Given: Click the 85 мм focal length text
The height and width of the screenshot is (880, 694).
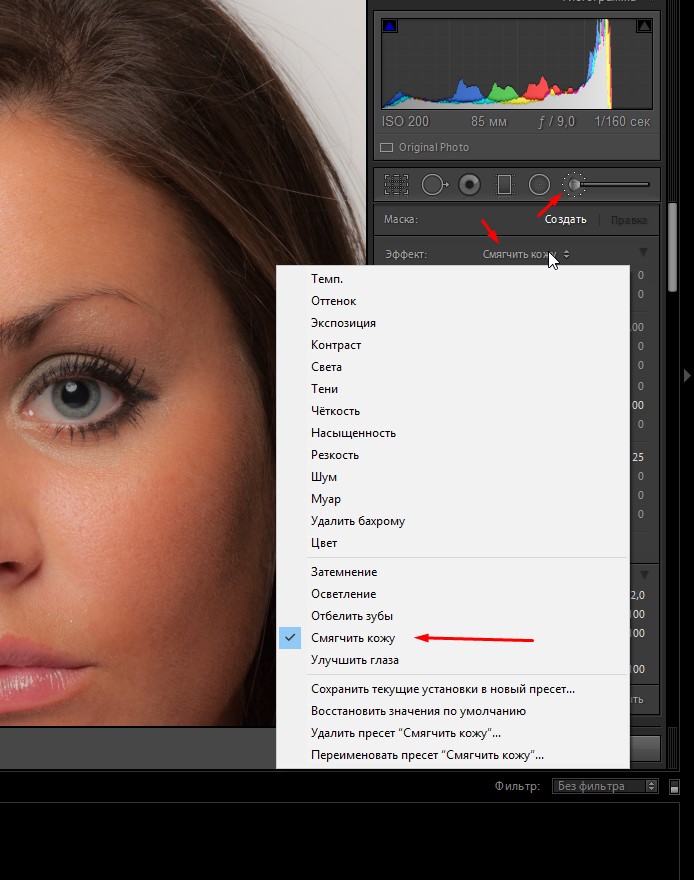Looking at the screenshot, I should (x=489, y=121).
